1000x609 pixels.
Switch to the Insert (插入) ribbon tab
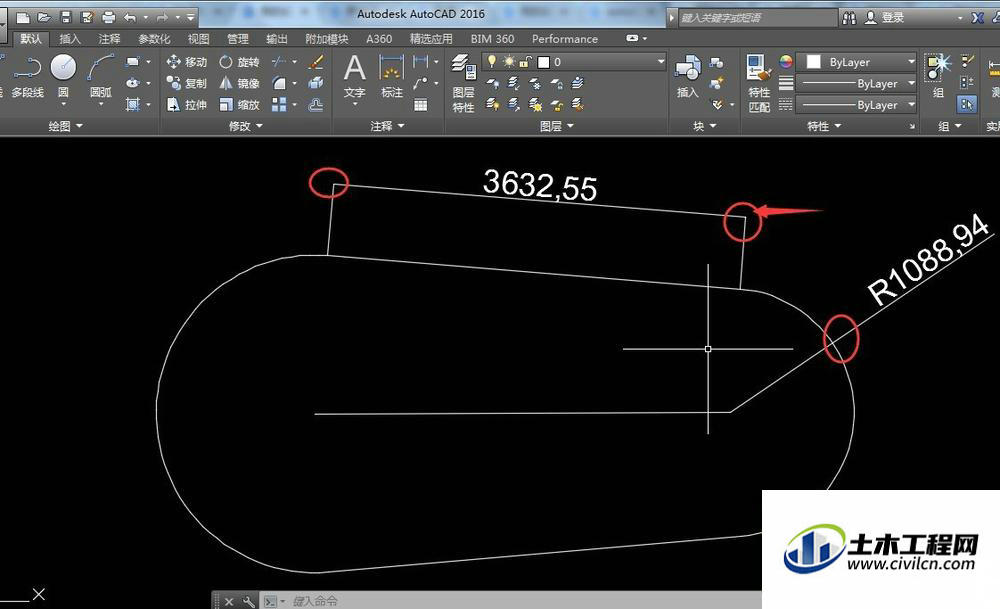70,39
